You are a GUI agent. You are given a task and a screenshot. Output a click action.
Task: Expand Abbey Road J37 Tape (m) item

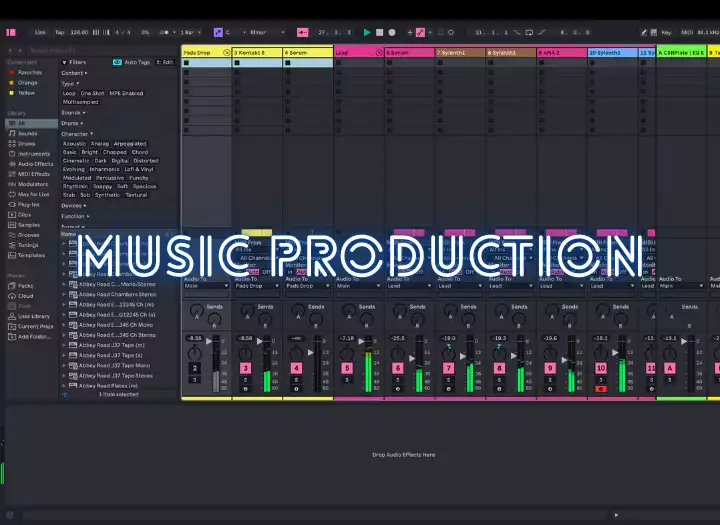pyautogui.click(x=64, y=345)
